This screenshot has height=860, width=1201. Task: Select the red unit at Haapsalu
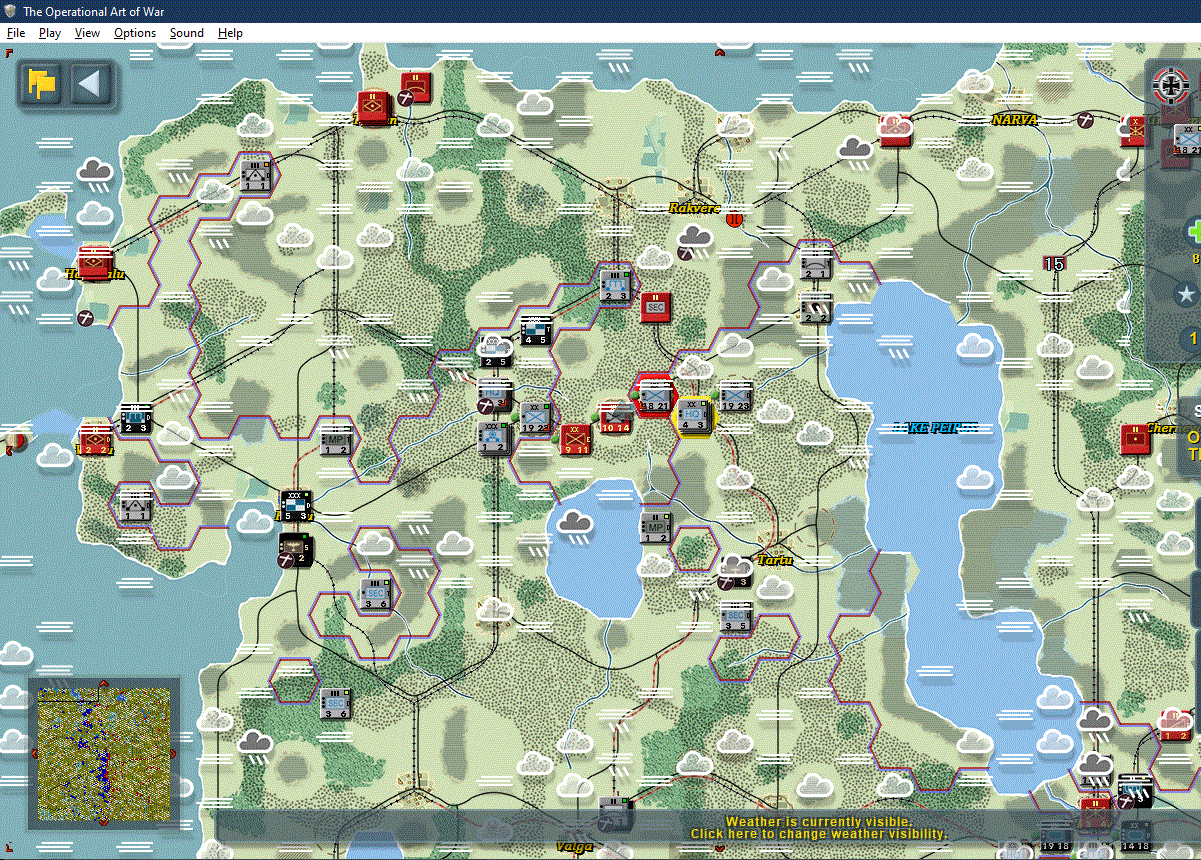95,264
